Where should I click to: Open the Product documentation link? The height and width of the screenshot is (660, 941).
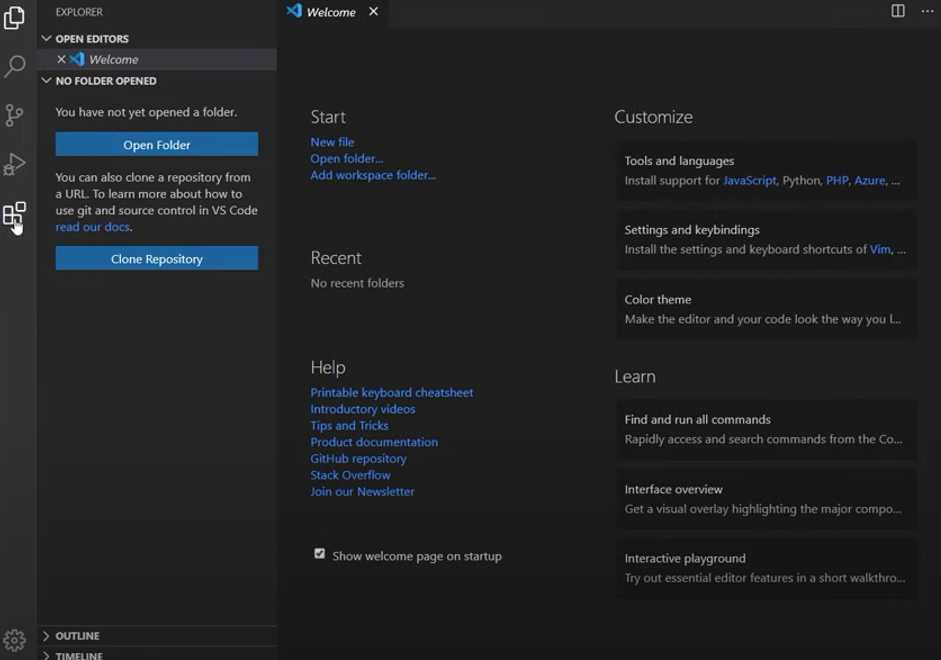[x=374, y=442]
